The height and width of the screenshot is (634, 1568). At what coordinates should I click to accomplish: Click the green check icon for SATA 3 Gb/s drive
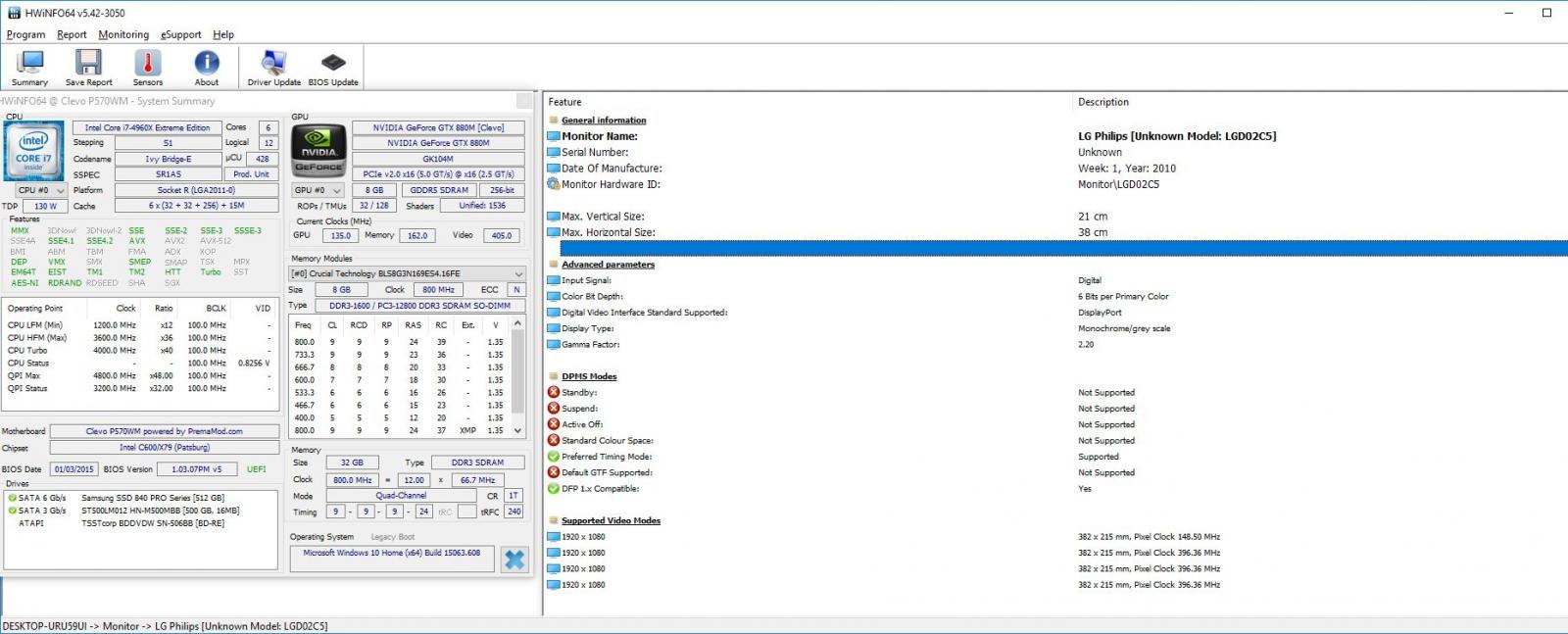click(13, 511)
